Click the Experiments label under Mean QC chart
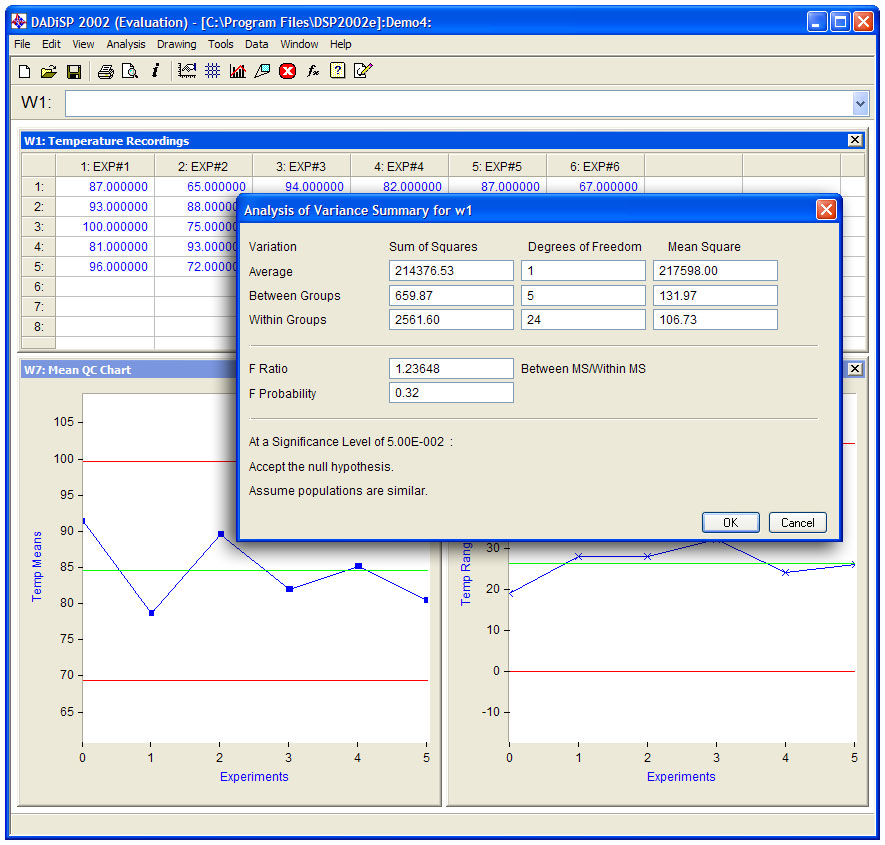Image resolution: width=885 pixels, height=845 pixels. click(x=254, y=777)
